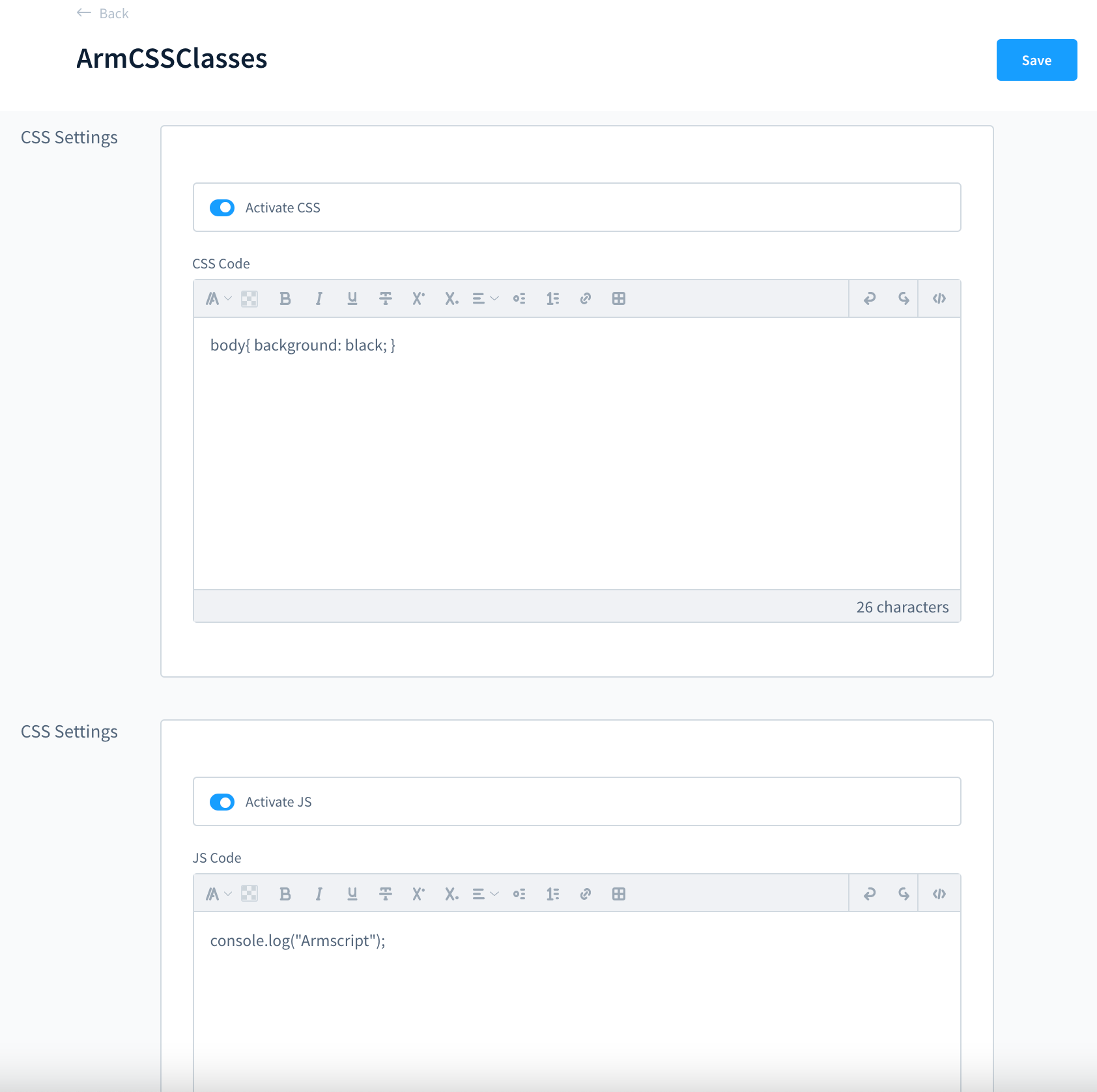Insert link in JS Code editor

(586, 894)
